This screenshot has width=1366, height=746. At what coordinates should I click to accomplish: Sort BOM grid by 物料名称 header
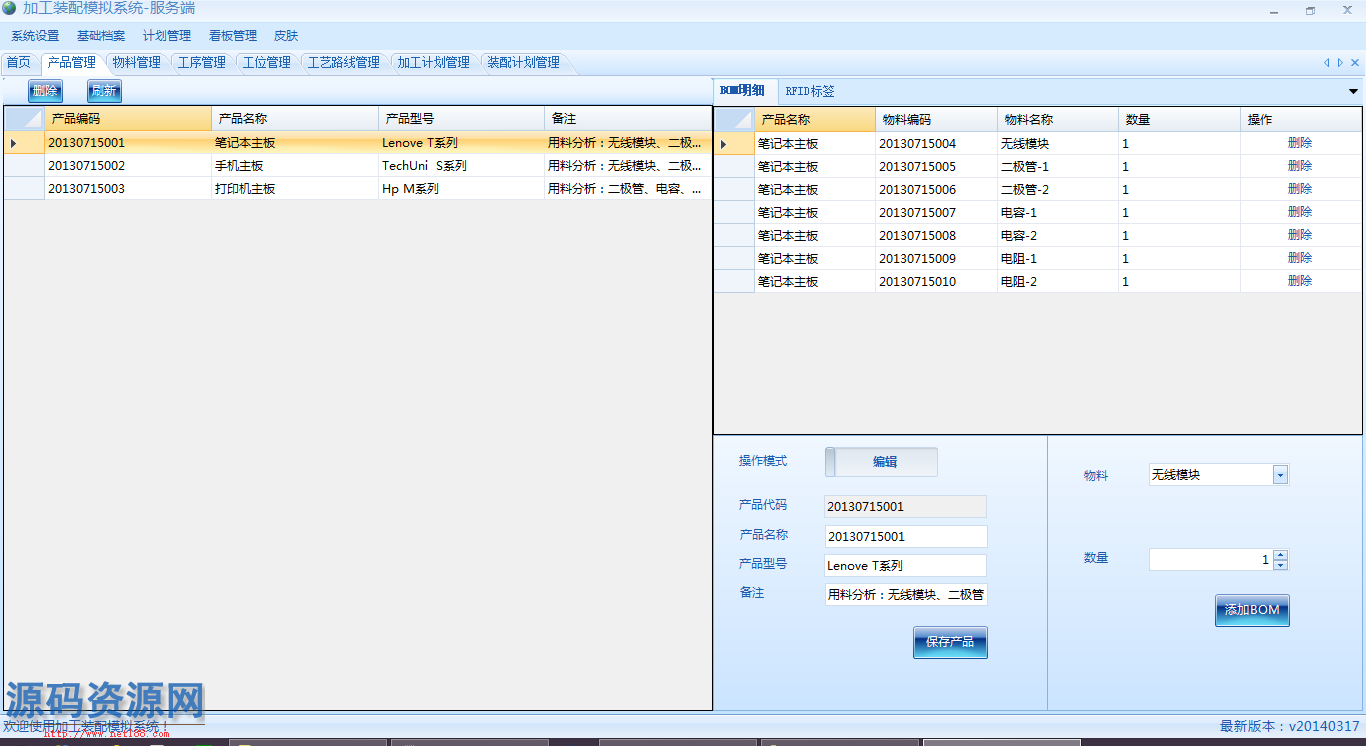point(1058,120)
